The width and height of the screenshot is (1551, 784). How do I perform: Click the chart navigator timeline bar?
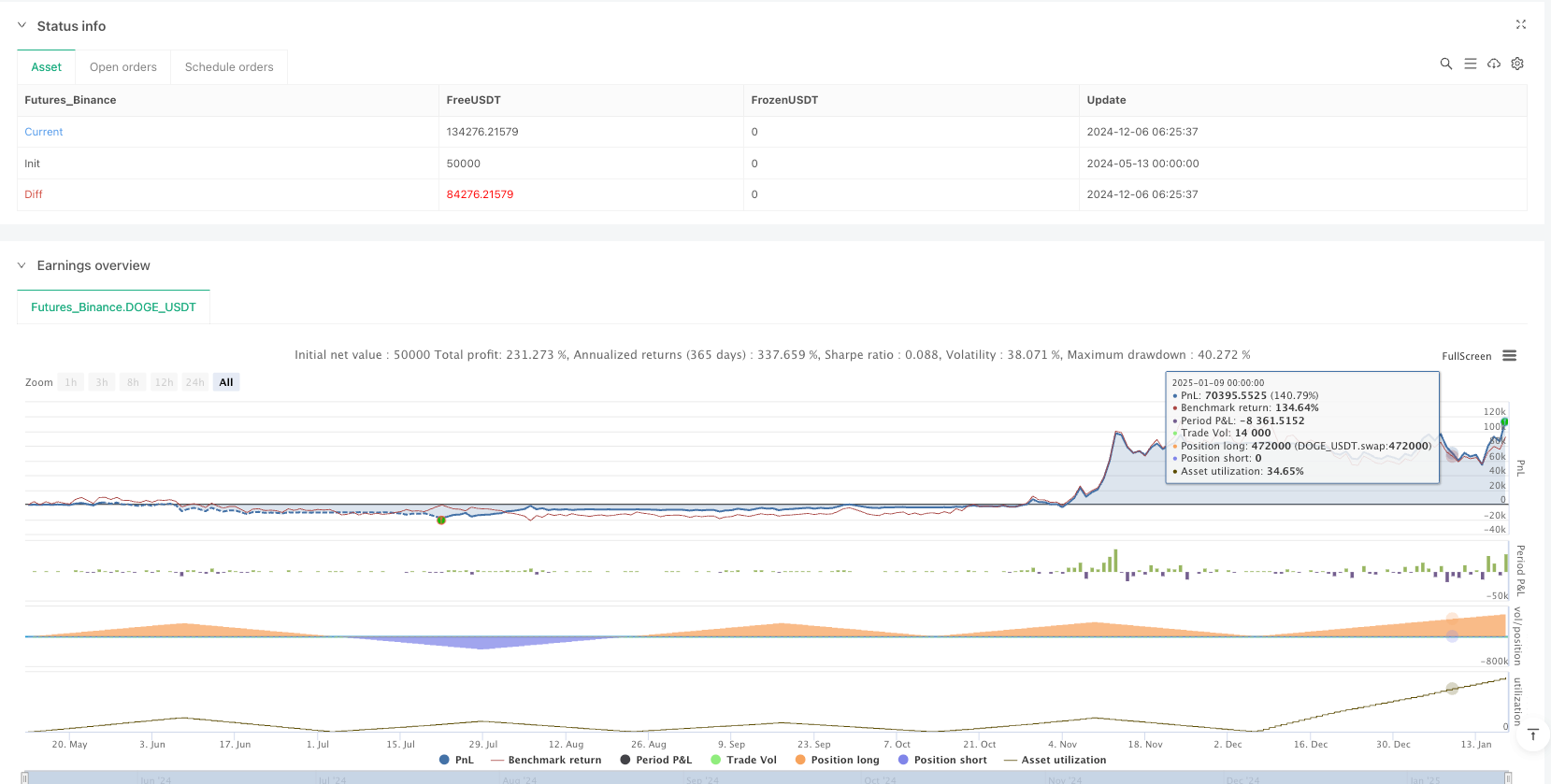click(x=767, y=777)
